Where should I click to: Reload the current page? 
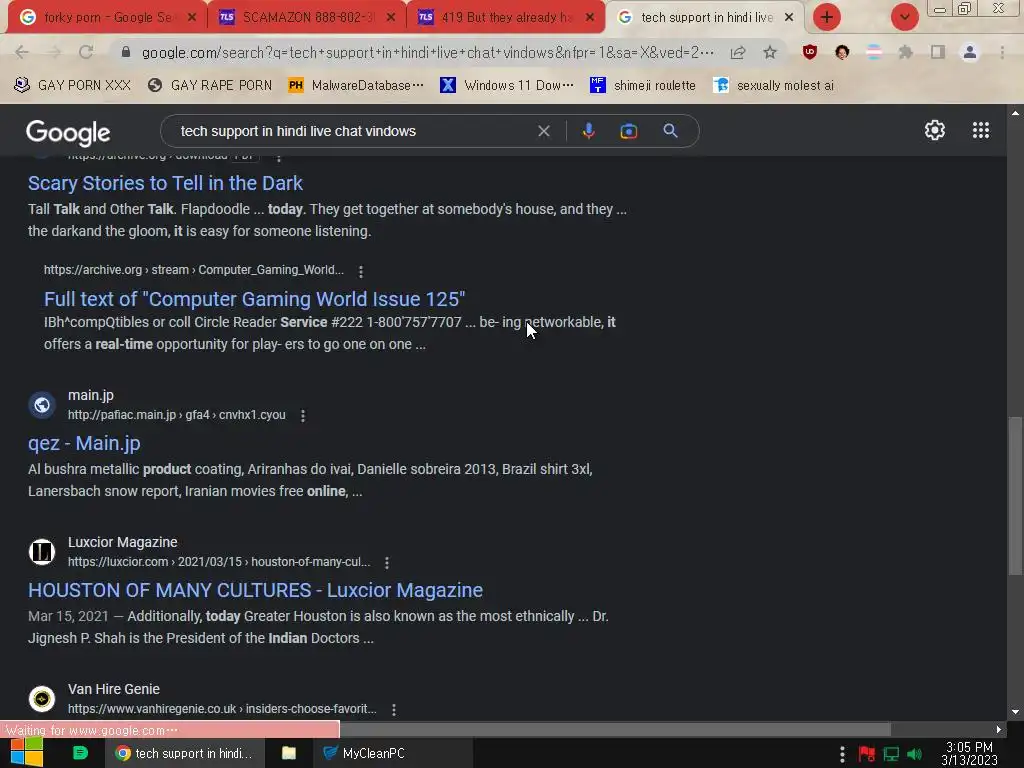tap(86, 52)
